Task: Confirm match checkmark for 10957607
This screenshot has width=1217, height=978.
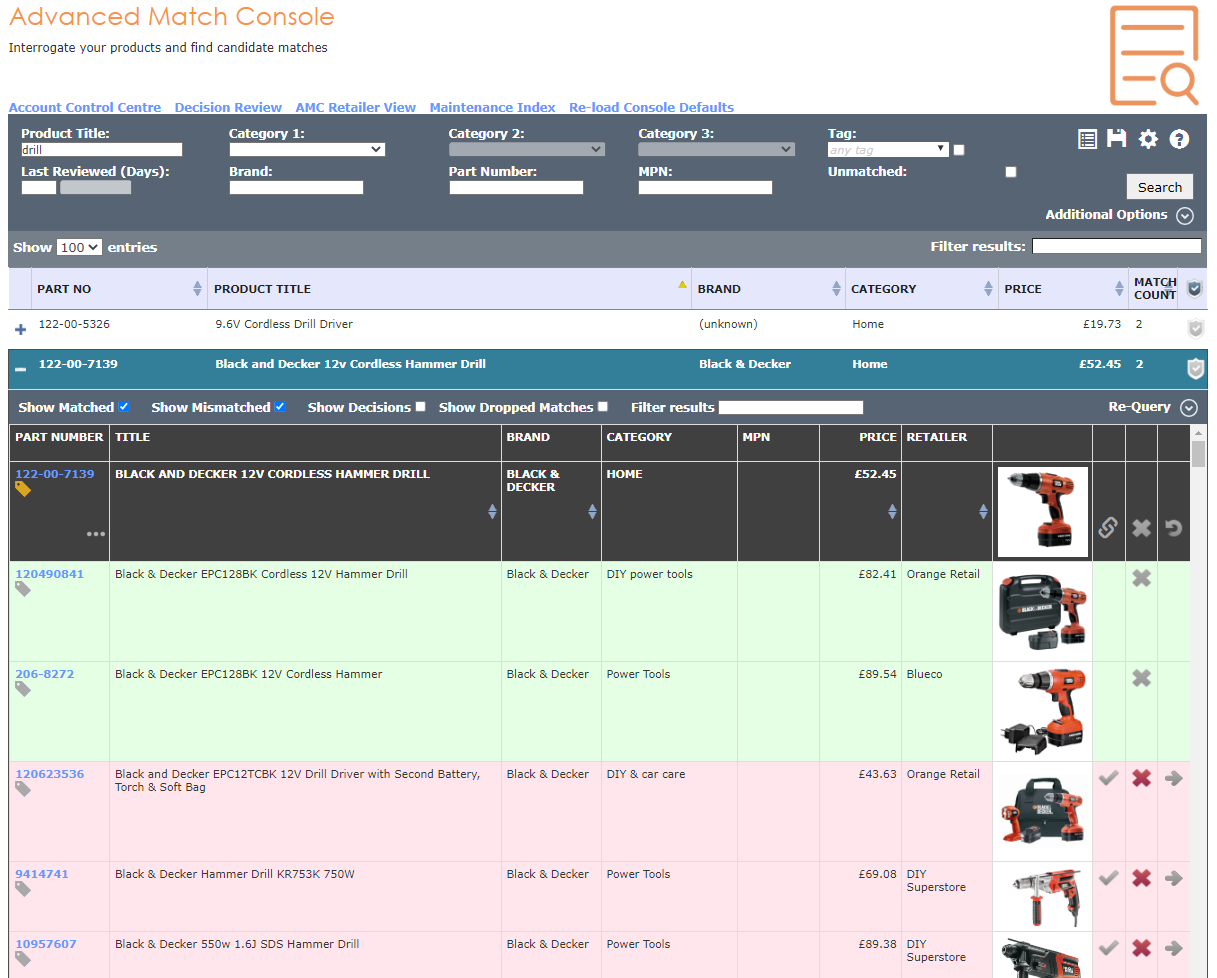Action: pos(1108,948)
